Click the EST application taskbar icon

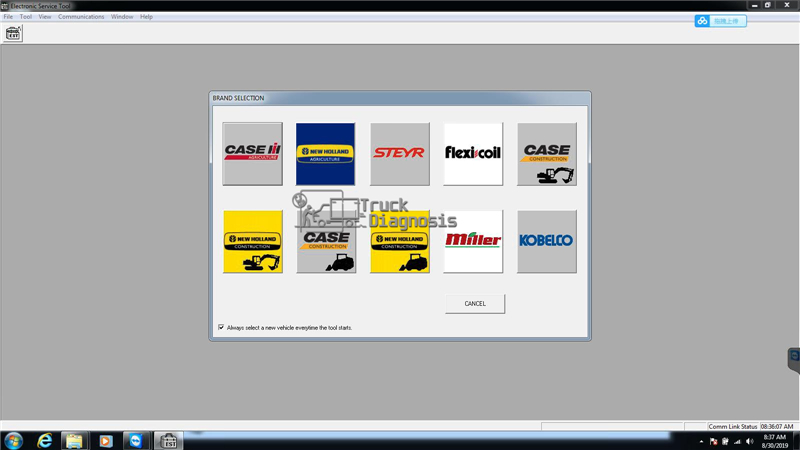[168, 441]
